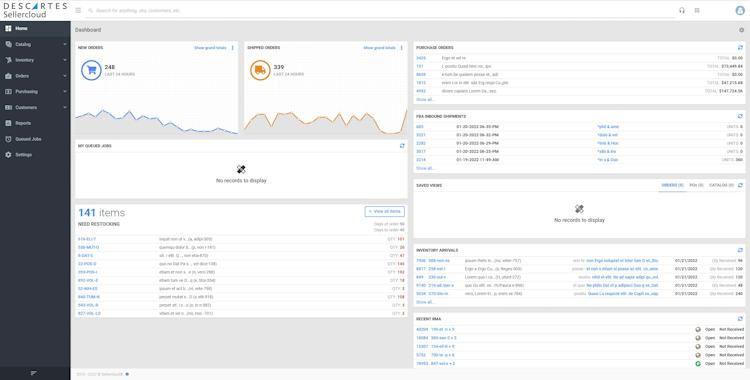Screen dimensions: 750x380
Task: Click Show grand totals in Shipped Orders
Action: pyautogui.click(x=379, y=48)
